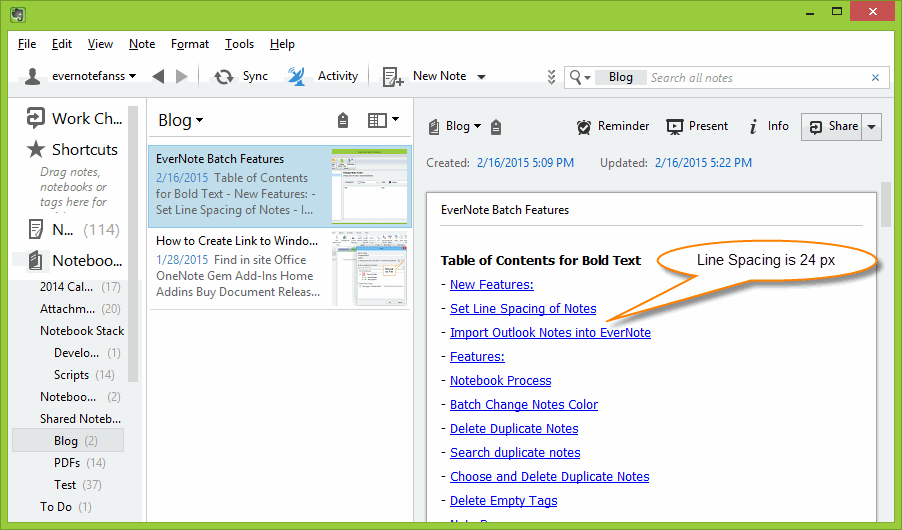Click the lock icon in note list header

343,120
